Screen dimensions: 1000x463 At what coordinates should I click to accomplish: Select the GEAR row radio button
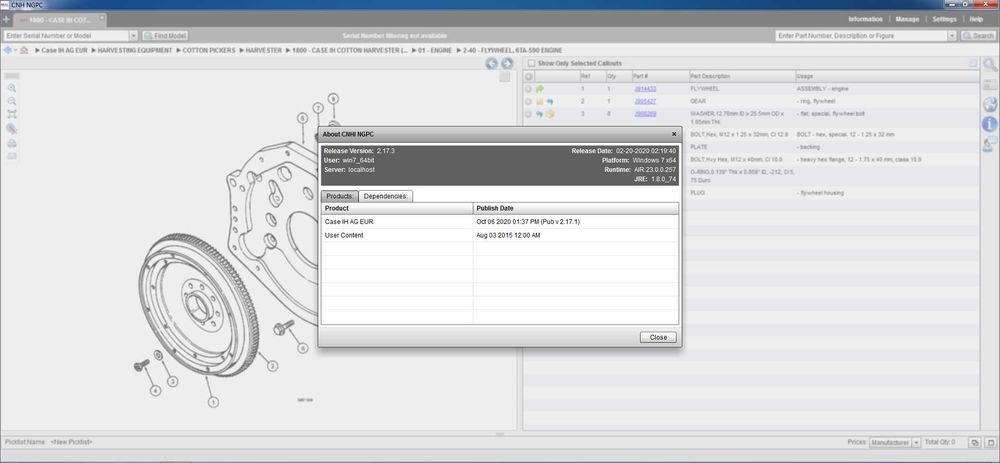coord(529,101)
